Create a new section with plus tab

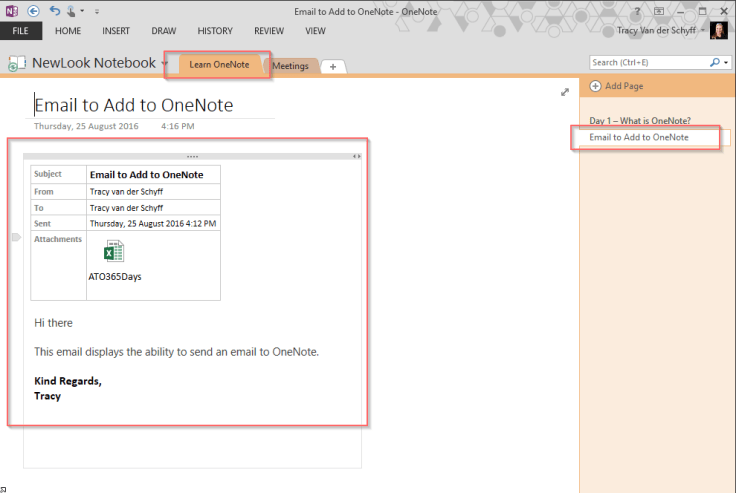click(x=333, y=67)
